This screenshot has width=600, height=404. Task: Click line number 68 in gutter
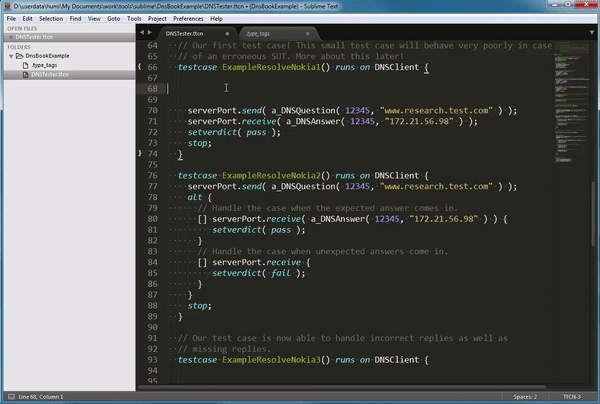tap(152, 89)
